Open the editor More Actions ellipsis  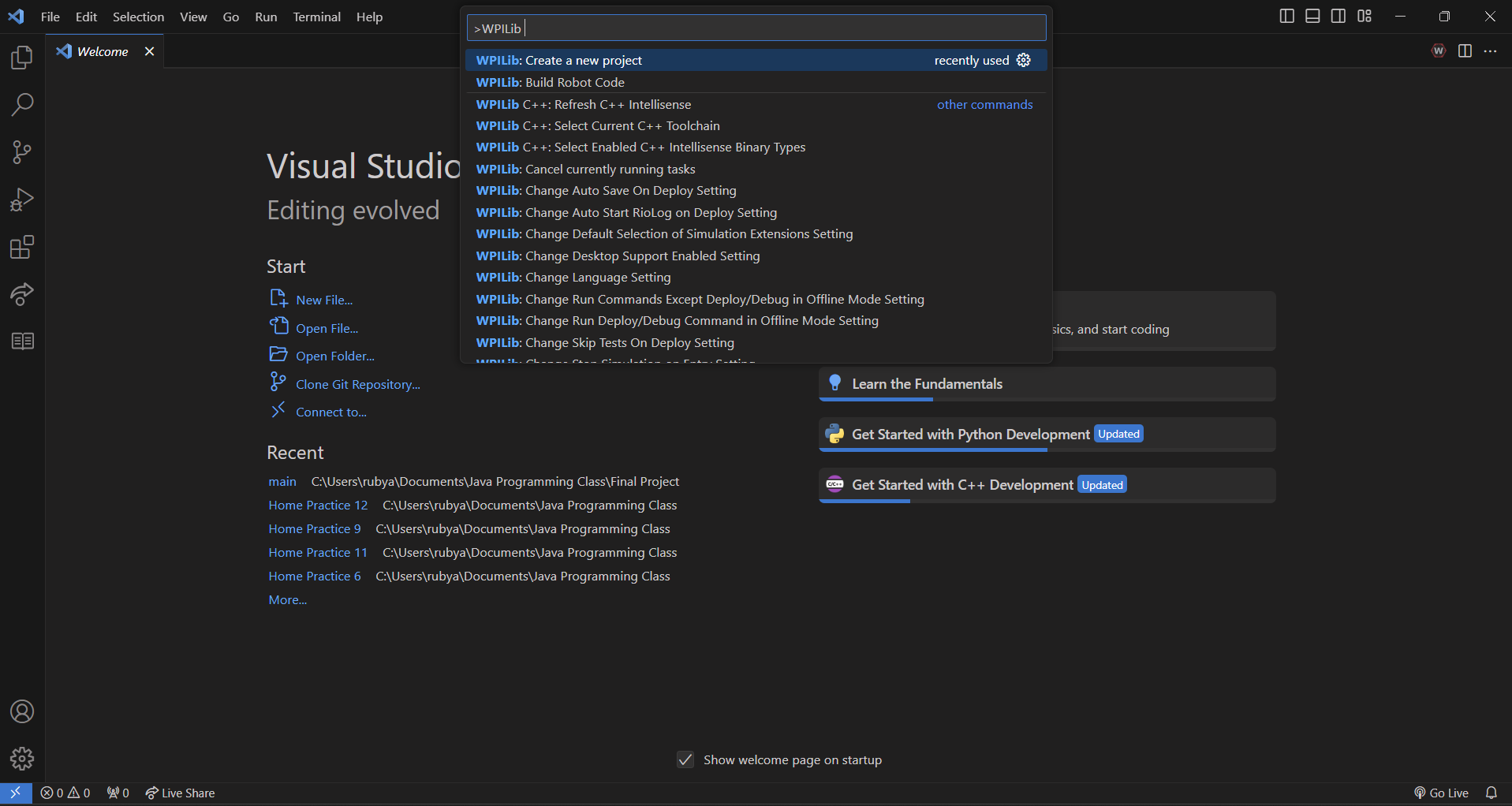pos(1490,51)
